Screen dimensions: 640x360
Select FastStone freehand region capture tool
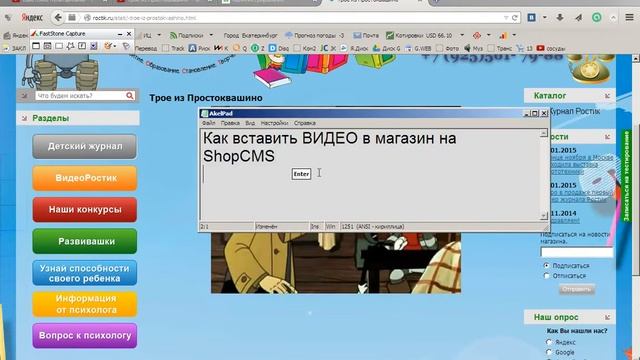pos(70,46)
